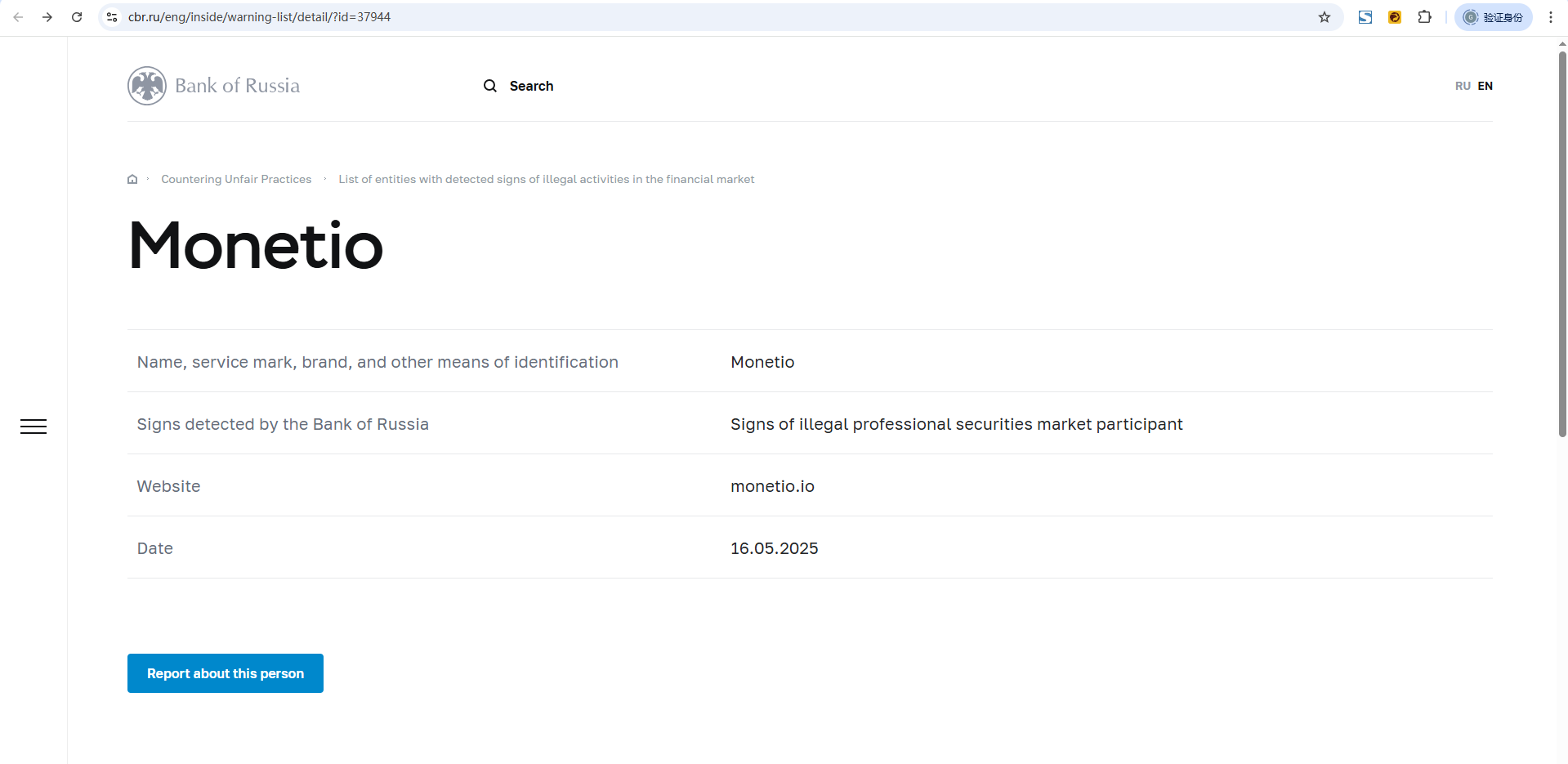Click the address bar URL field
Viewport: 1568px width, 764px height.
pyautogui.click(x=654, y=17)
